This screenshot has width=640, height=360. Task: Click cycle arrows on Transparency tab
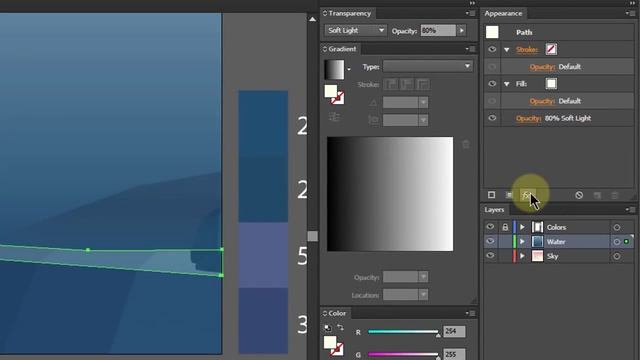[x=325, y=13]
